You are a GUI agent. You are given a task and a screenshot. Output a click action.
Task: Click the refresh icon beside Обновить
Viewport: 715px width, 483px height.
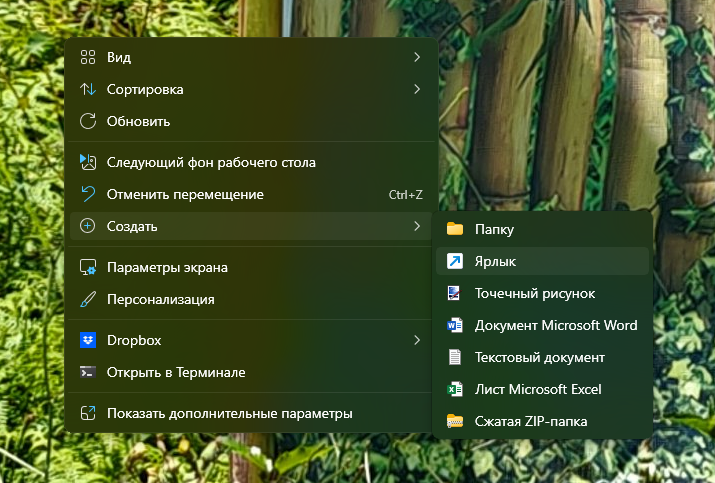tap(88, 121)
